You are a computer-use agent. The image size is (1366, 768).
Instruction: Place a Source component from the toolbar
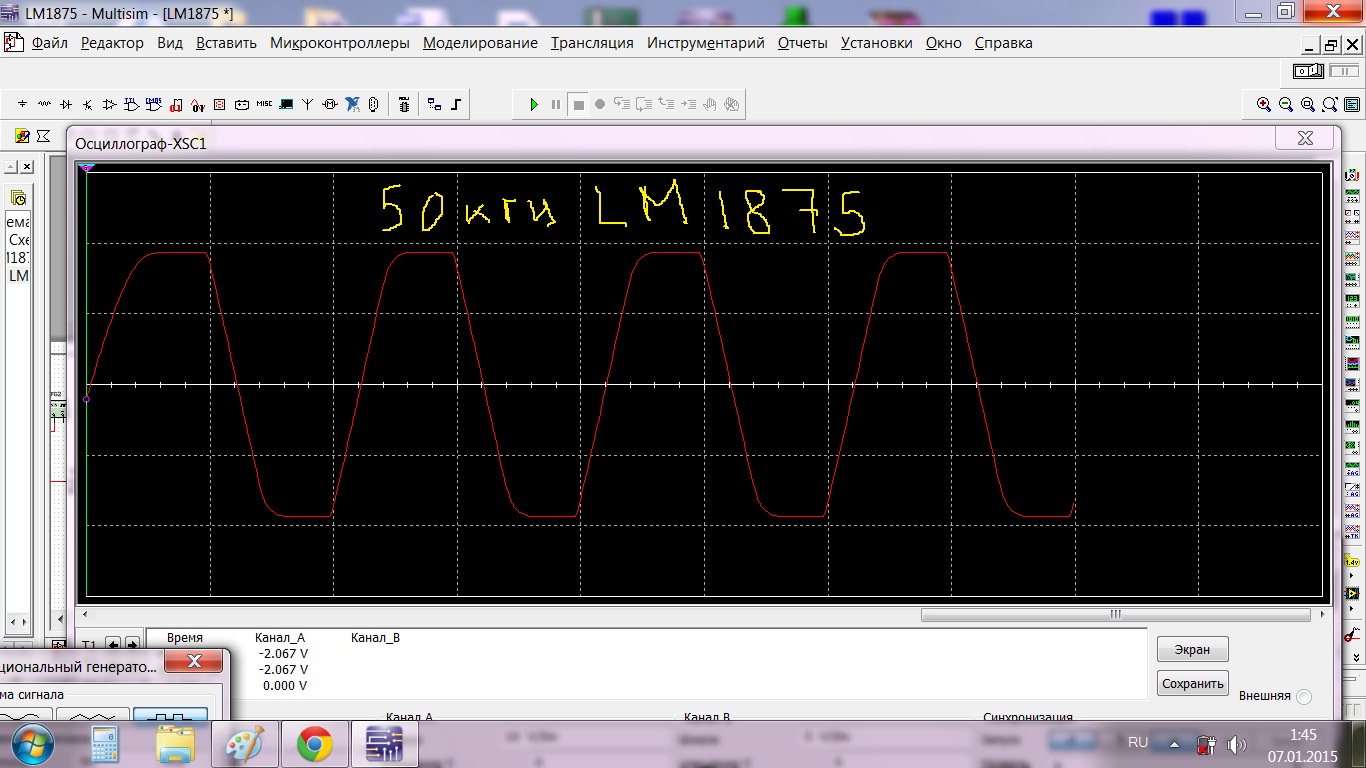(x=23, y=104)
